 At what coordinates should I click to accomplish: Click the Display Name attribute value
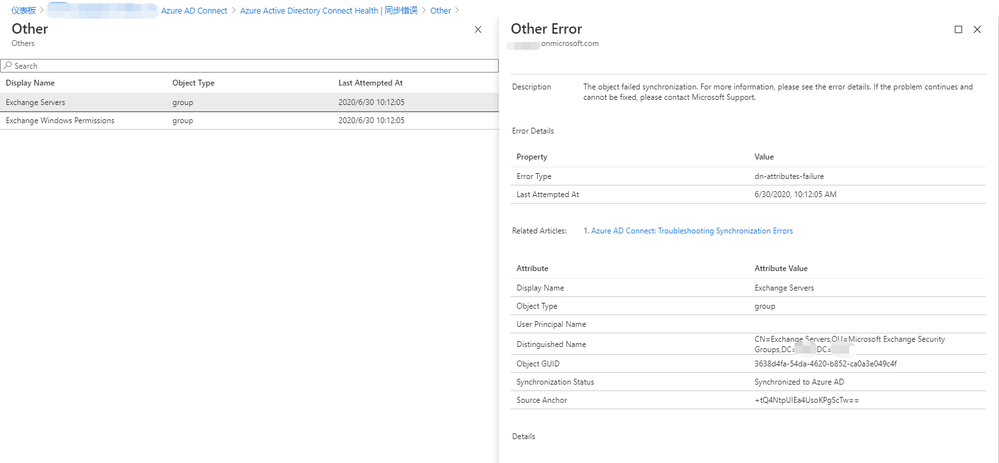[x=784, y=288]
